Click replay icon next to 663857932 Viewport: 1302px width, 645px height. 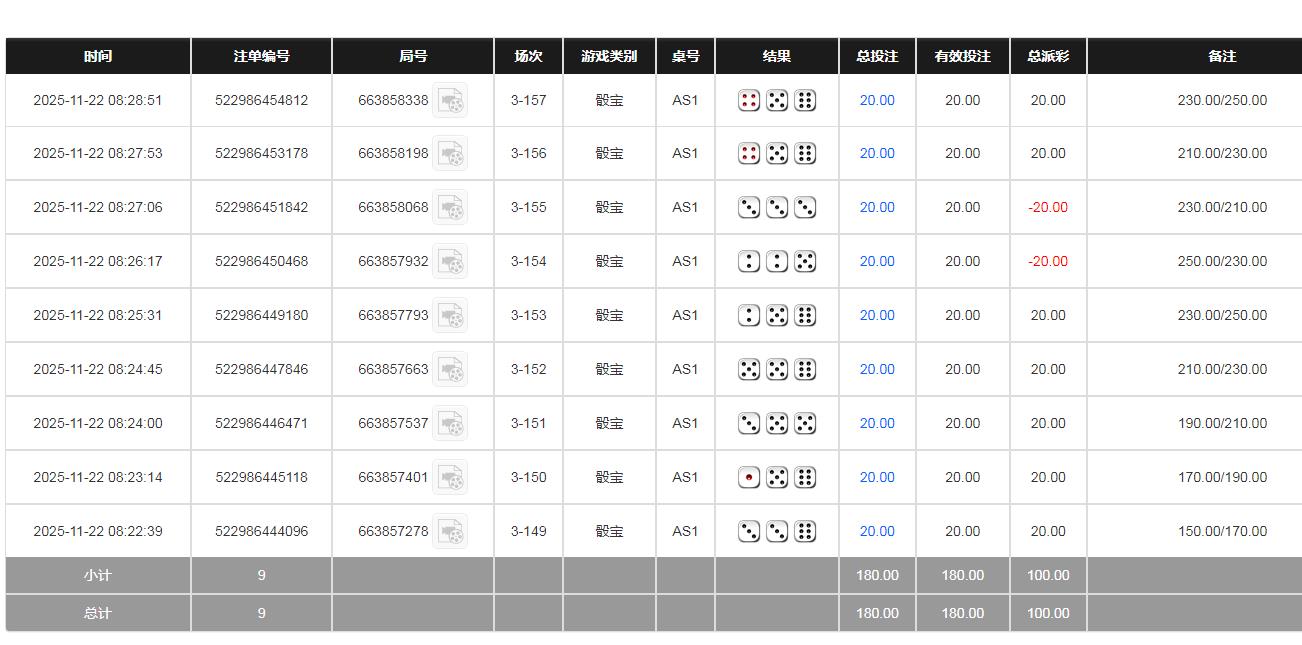pos(450,262)
